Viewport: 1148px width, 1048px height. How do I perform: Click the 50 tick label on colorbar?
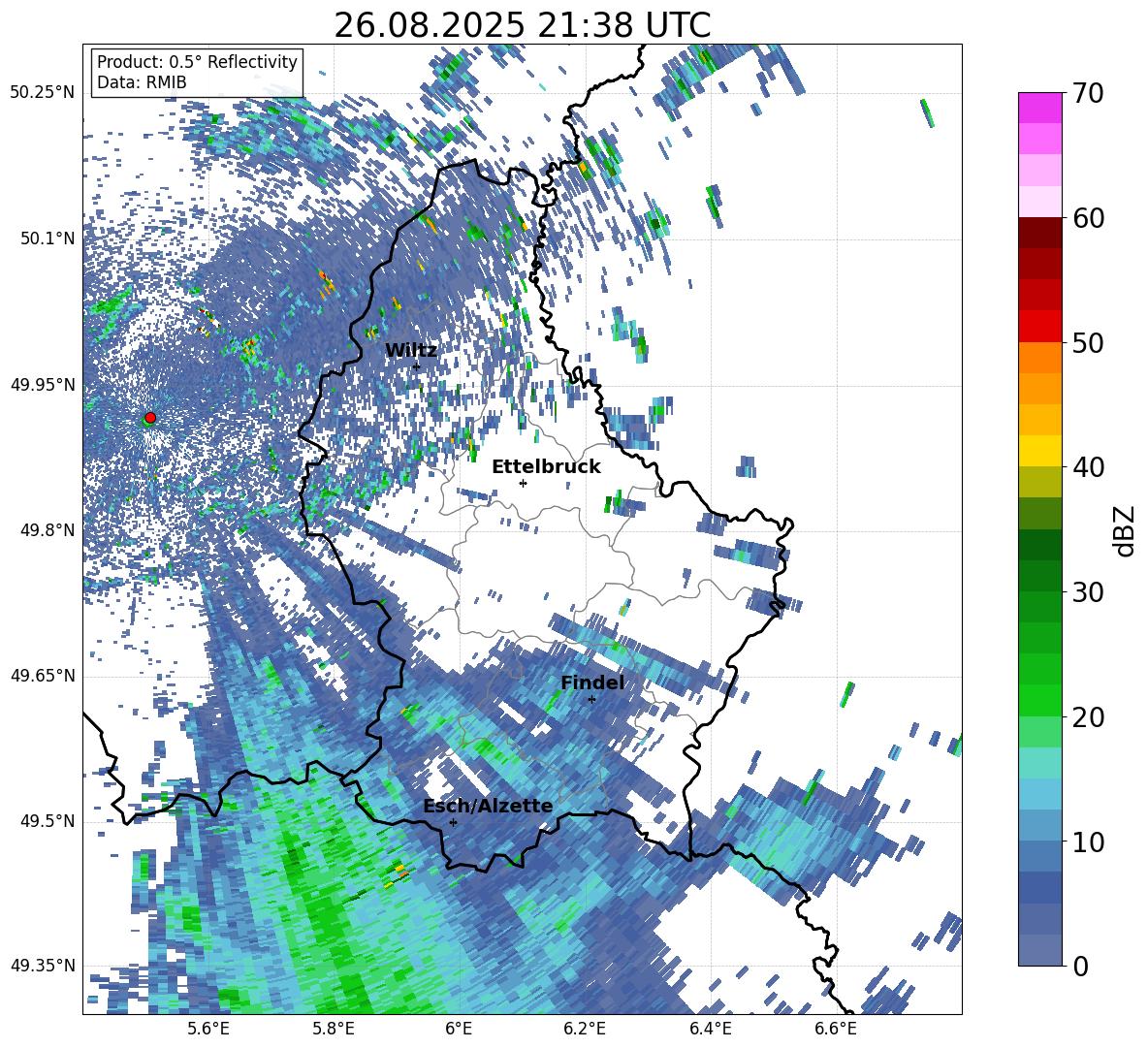click(x=1088, y=342)
